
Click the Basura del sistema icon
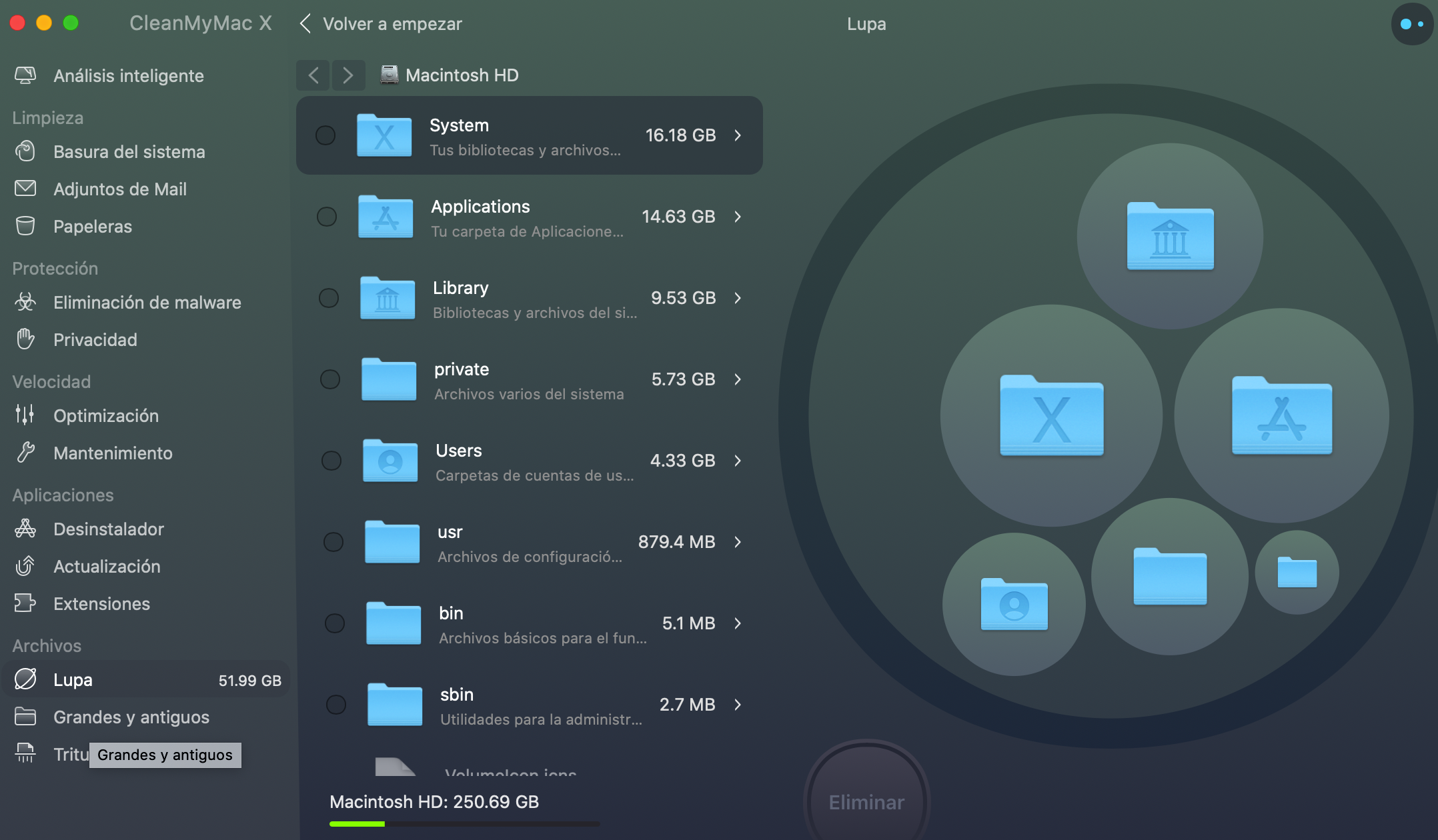pyautogui.click(x=25, y=151)
